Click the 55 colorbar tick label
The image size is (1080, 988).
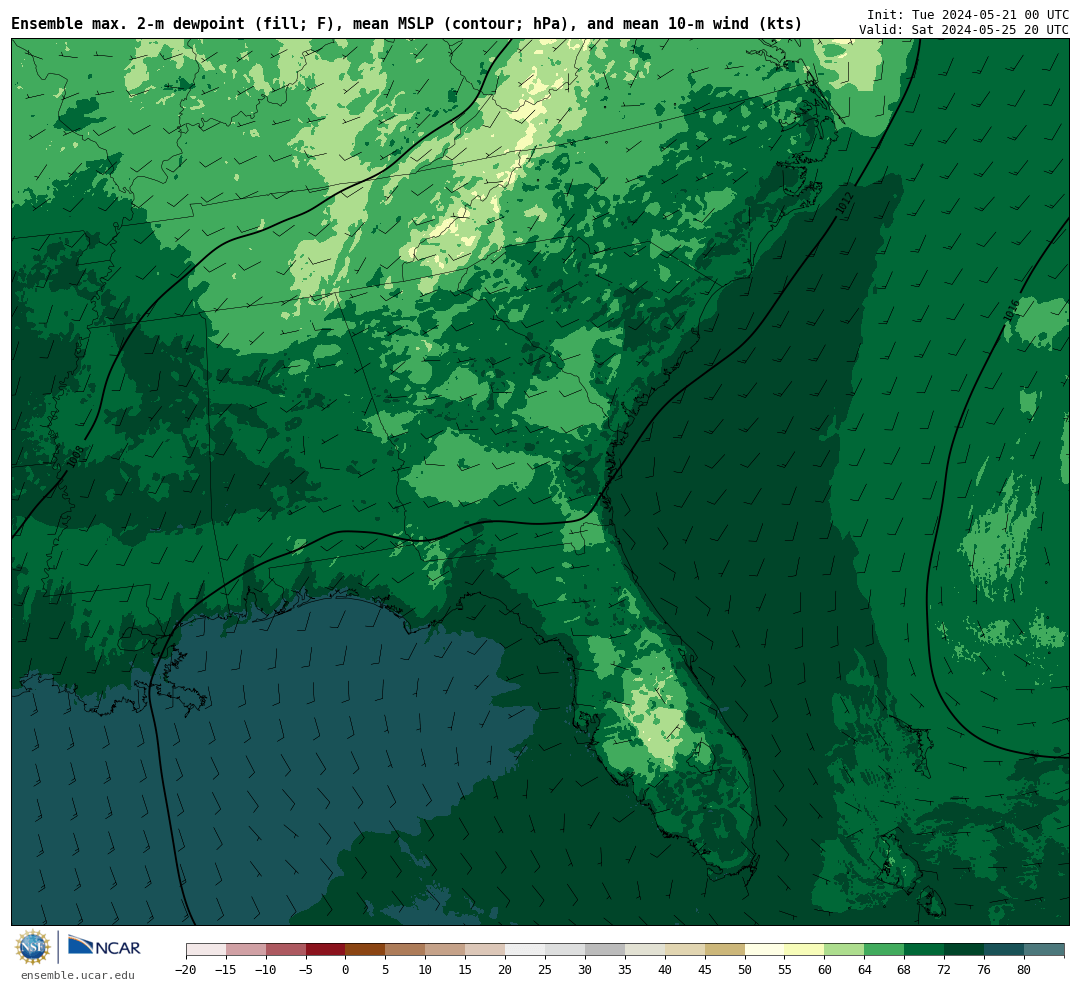tap(785, 969)
